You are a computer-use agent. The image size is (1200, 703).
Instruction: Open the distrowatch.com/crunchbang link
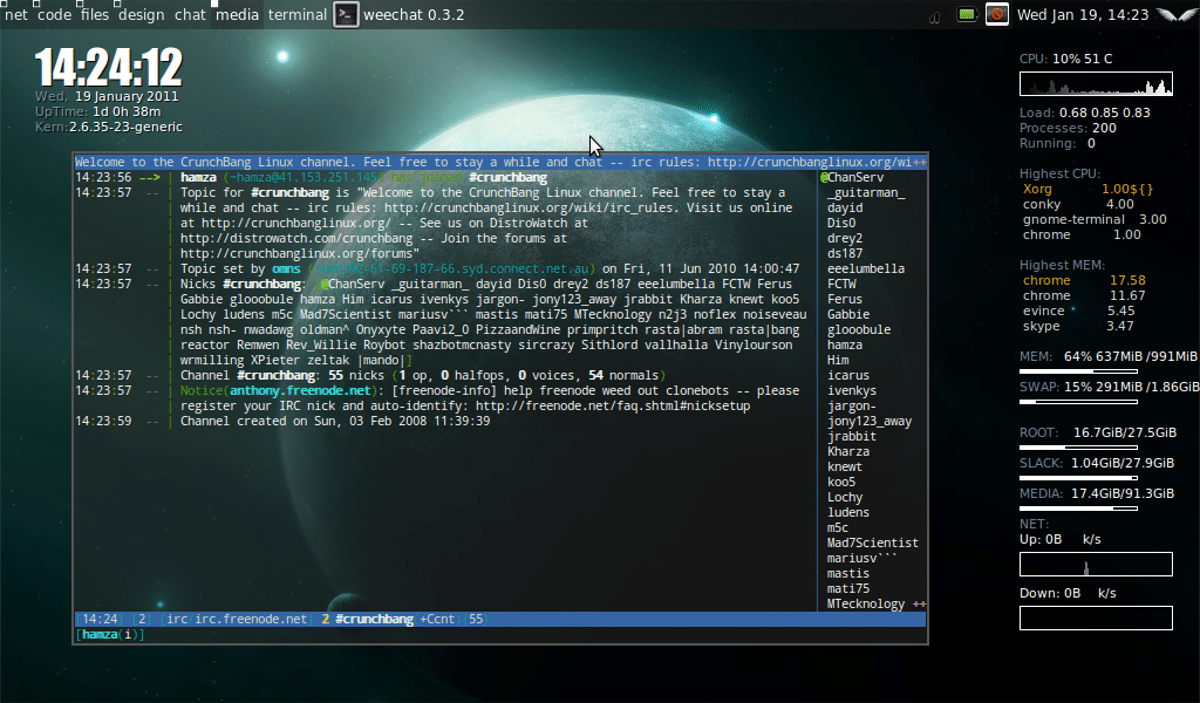pyautogui.click(x=296, y=238)
